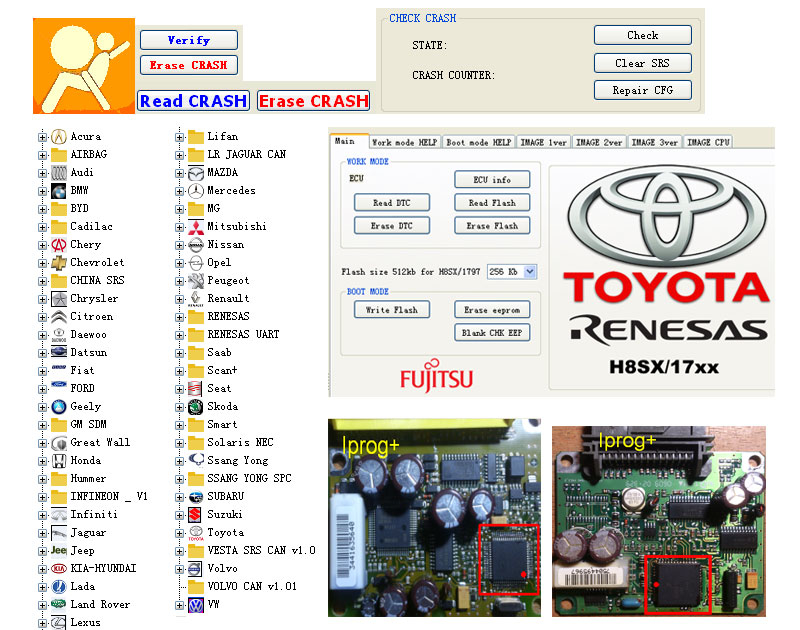Select the Suzuki brand icon

click(196, 514)
